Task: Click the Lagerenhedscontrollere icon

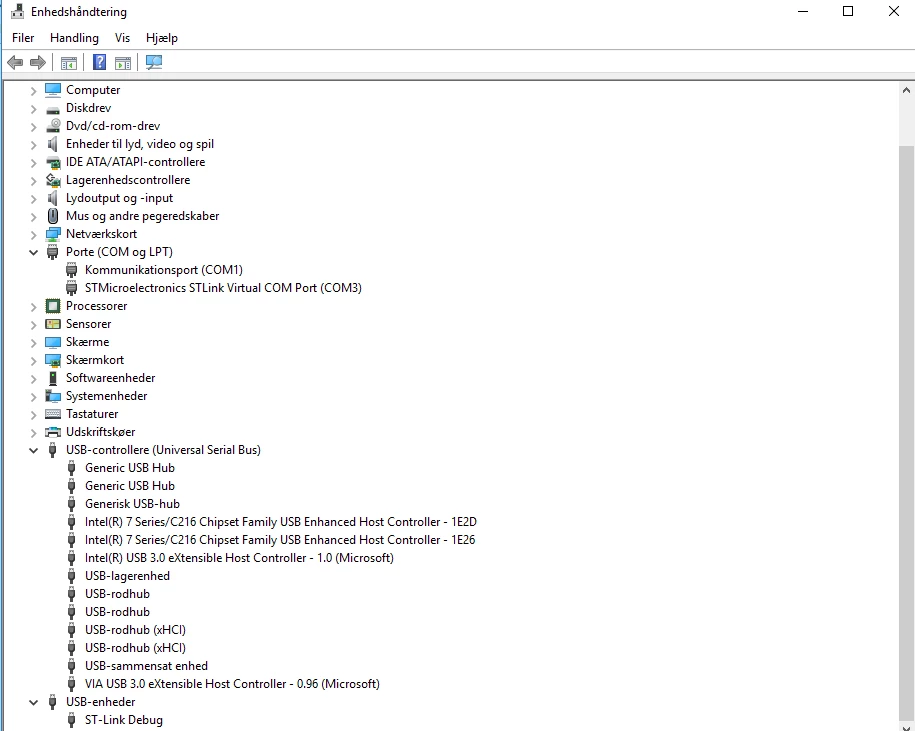Action: [x=53, y=180]
